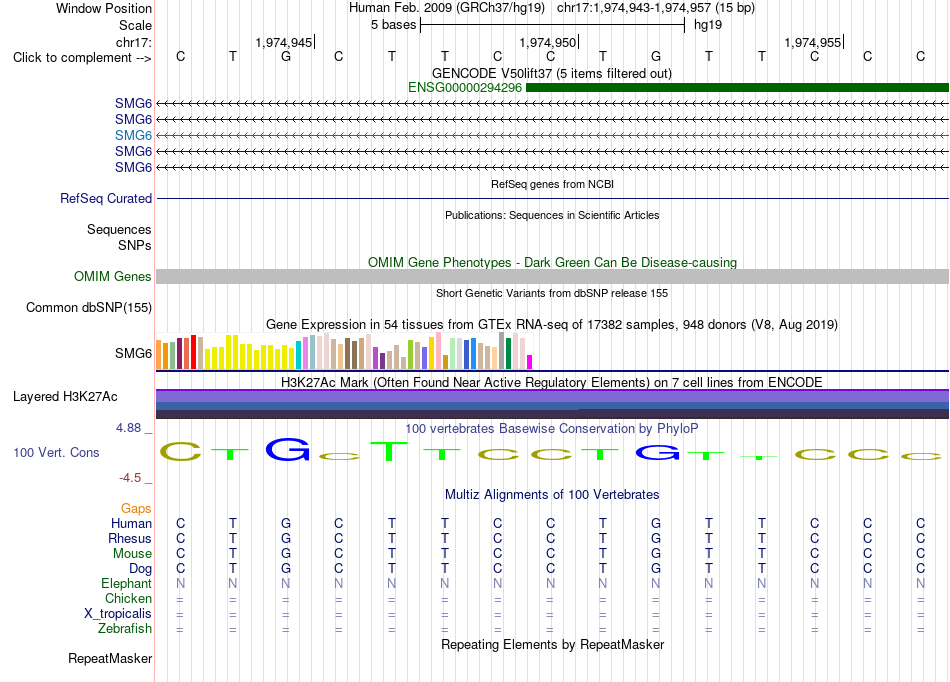Click the gray OMIM Genes bar
The width and height of the screenshot is (950, 682).
coord(552,277)
